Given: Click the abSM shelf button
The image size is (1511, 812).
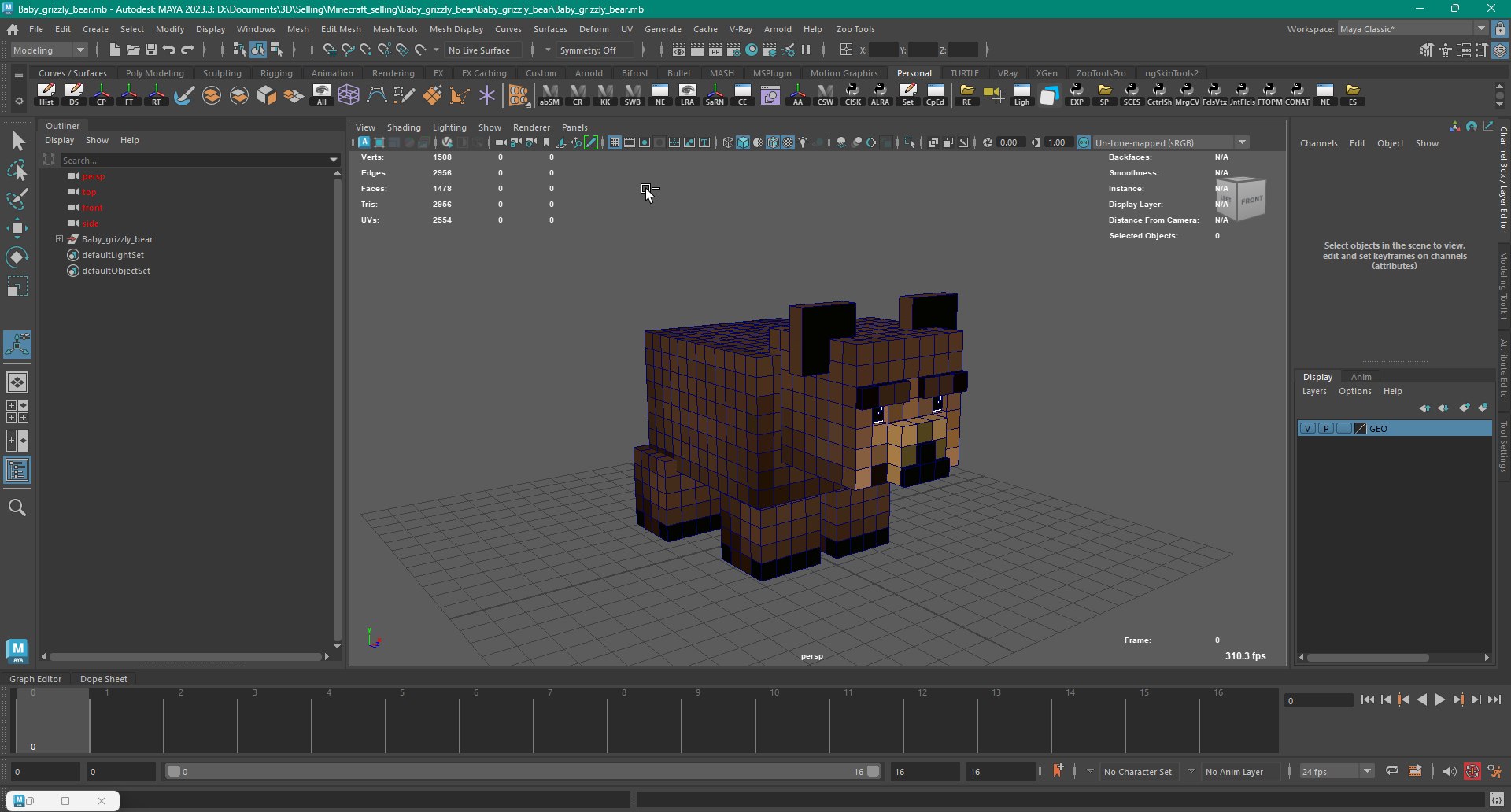Looking at the screenshot, I should coord(549,94).
